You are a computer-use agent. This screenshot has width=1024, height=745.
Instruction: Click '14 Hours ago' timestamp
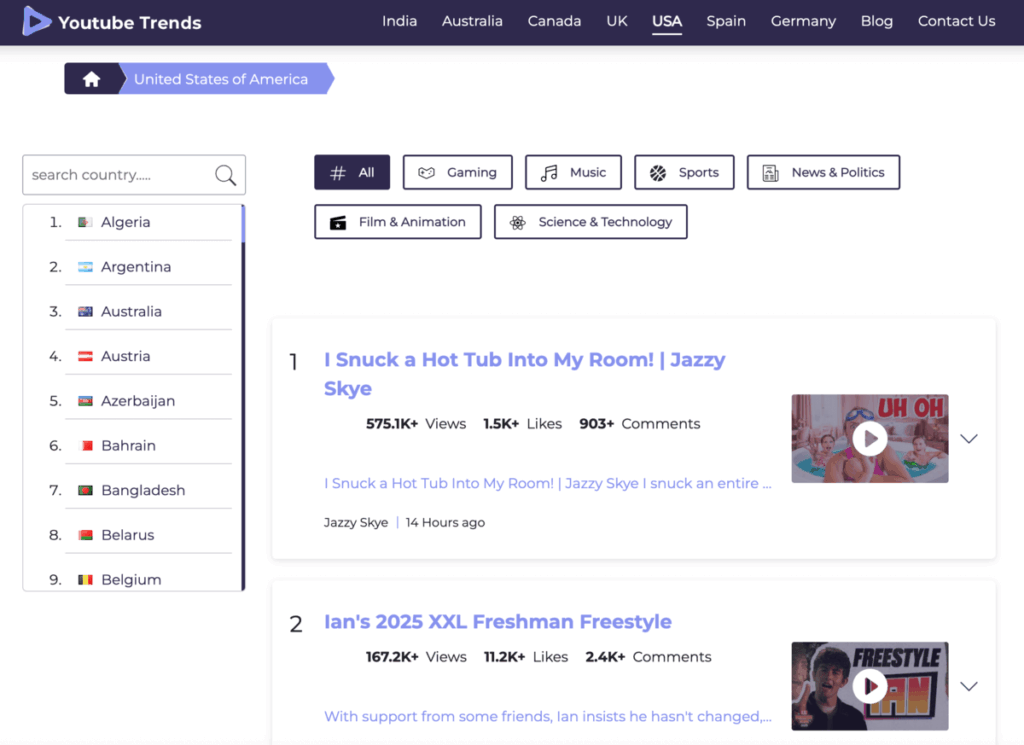(x=445, y=522)
